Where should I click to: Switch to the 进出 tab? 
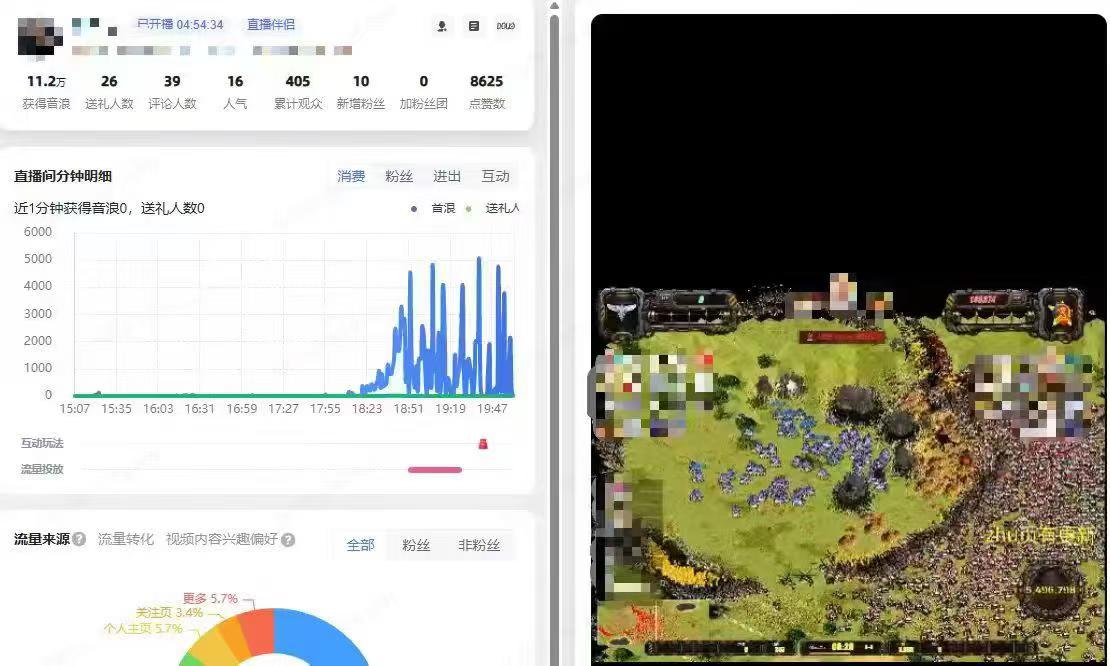click(447, 176)
